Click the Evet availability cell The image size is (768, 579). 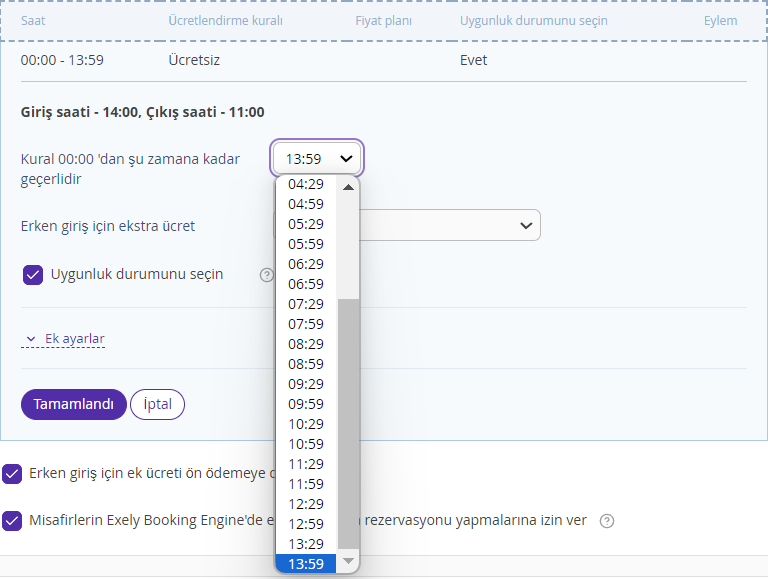point(474,60)
